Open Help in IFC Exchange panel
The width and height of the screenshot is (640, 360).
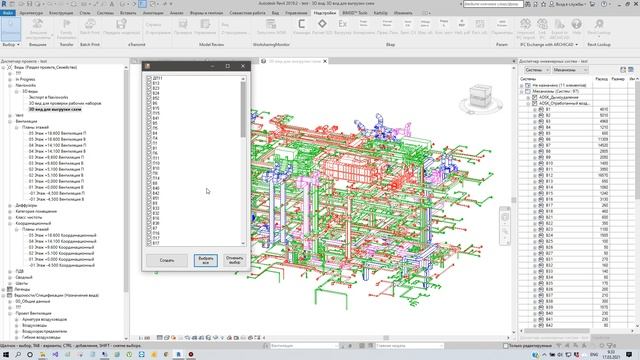pyautogui.click(x=576, y=27)
